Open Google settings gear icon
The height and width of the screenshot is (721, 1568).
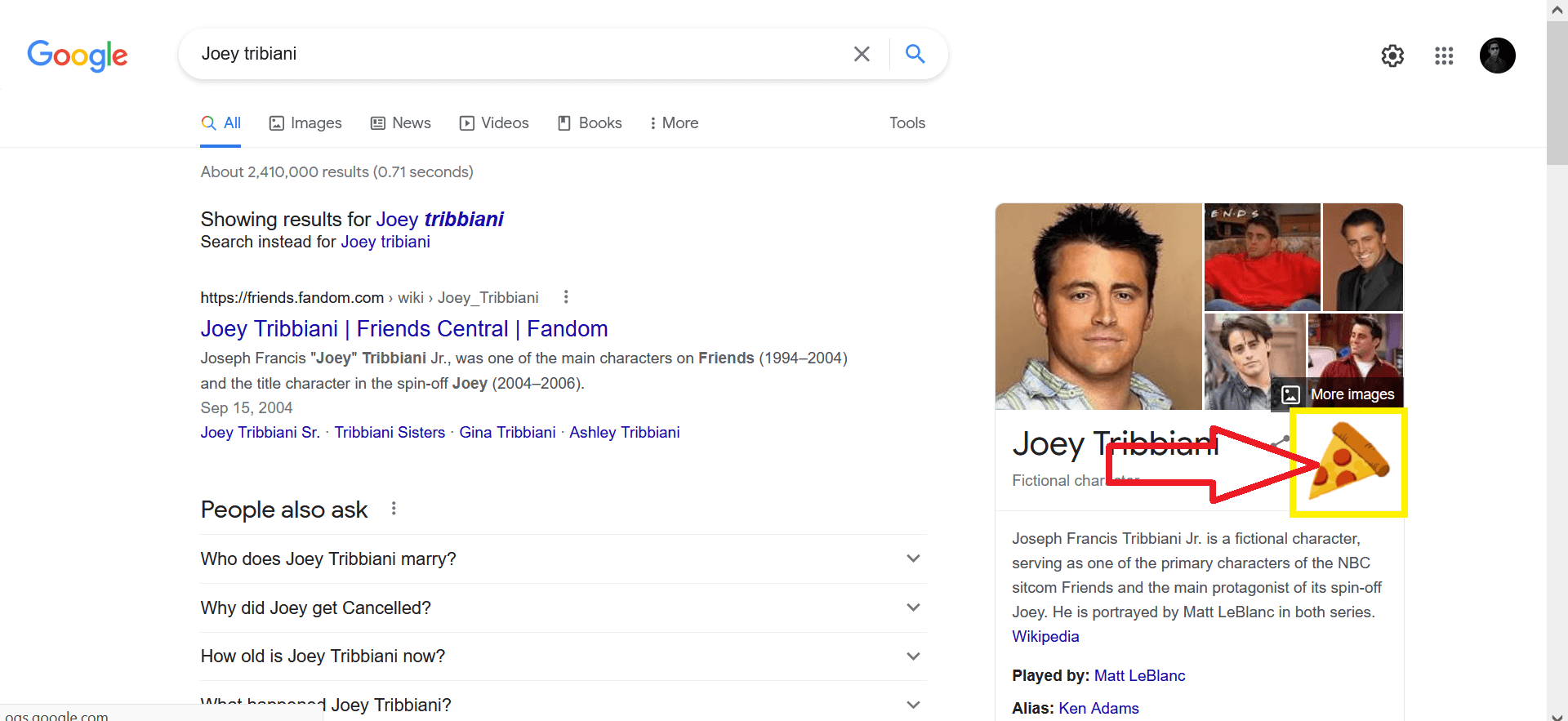point(1392,56)
